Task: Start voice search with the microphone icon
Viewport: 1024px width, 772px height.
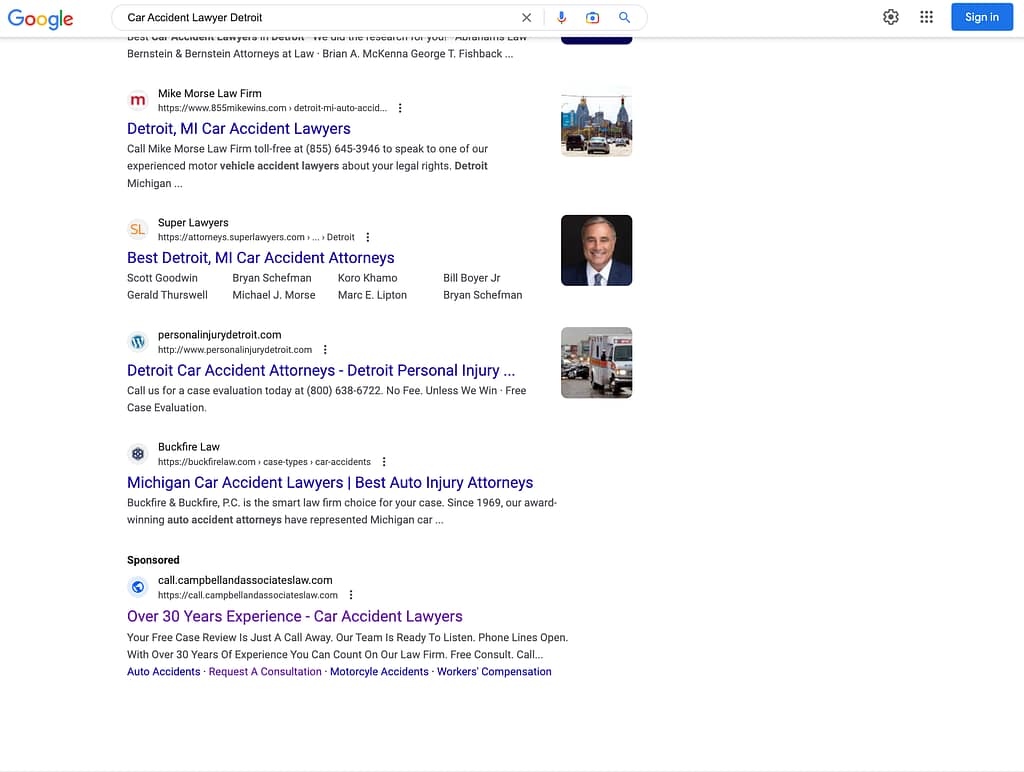Action: (x=562, y=18)
